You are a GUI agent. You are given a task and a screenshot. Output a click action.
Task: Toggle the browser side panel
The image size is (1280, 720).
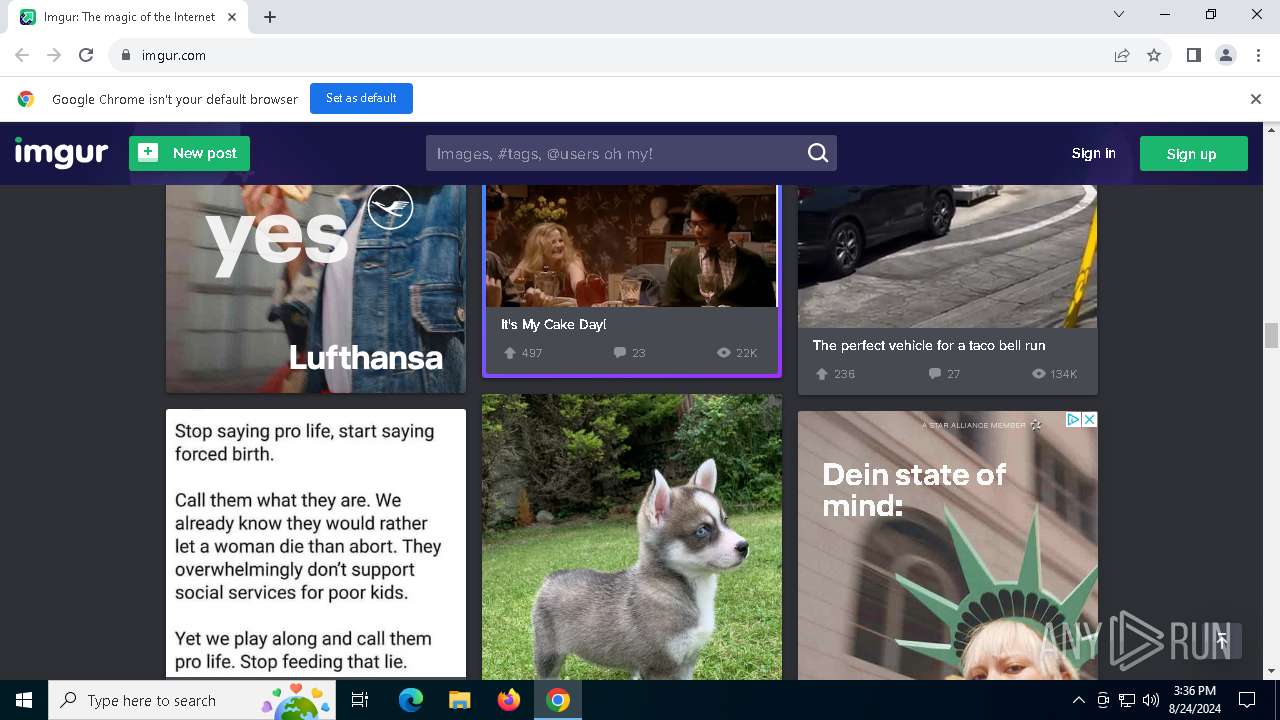coord(1193,55)
